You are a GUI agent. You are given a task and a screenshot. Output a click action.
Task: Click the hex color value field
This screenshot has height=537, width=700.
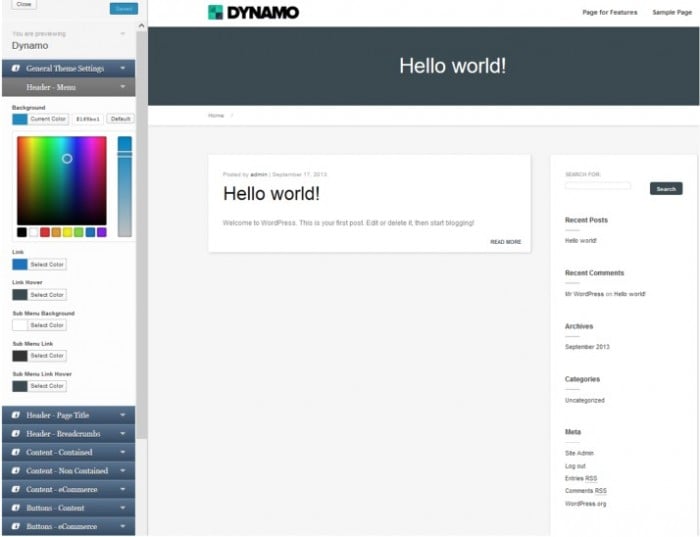(x=88, y=119)
